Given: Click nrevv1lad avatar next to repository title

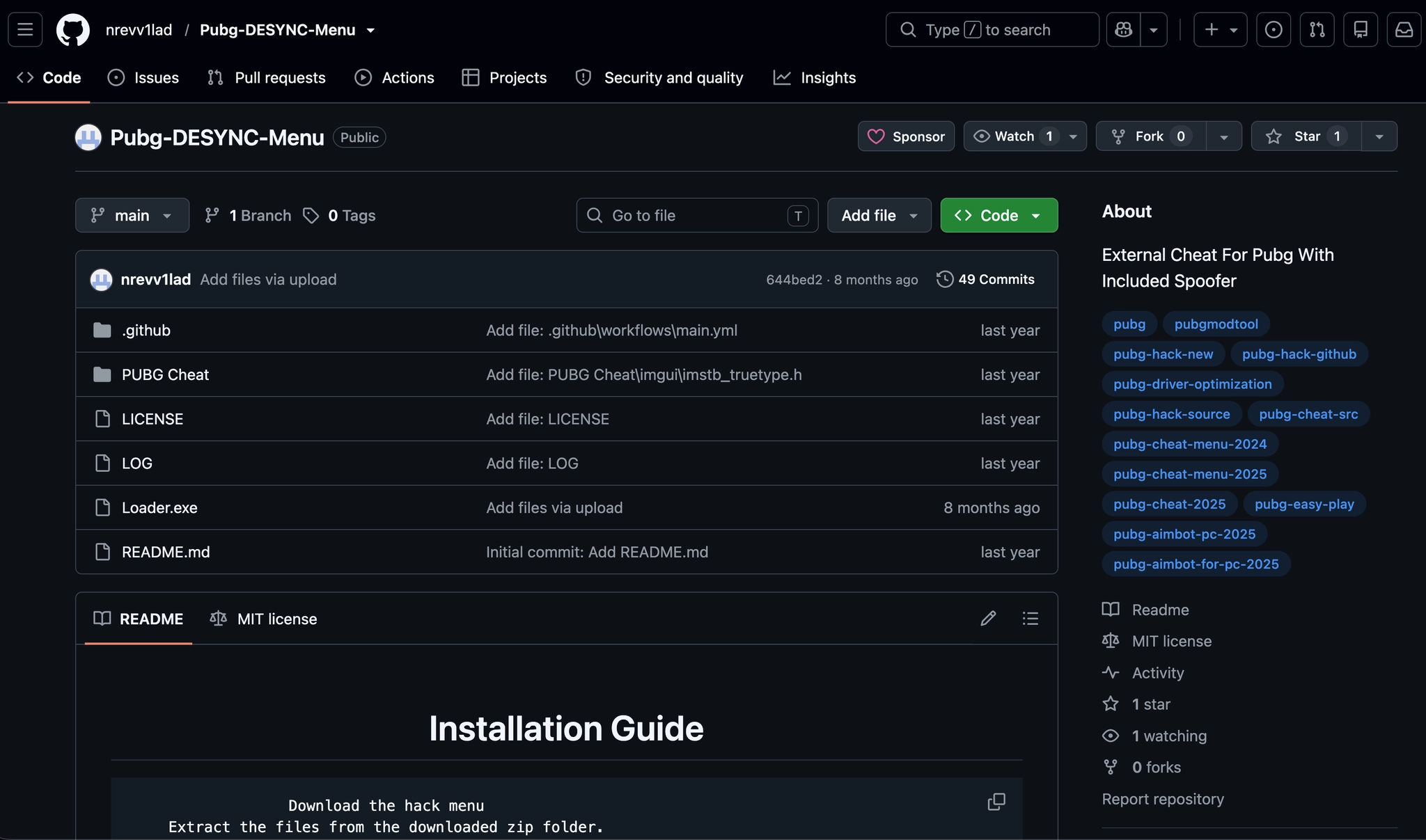Looking at the screenshot, I should coord(88,137).
